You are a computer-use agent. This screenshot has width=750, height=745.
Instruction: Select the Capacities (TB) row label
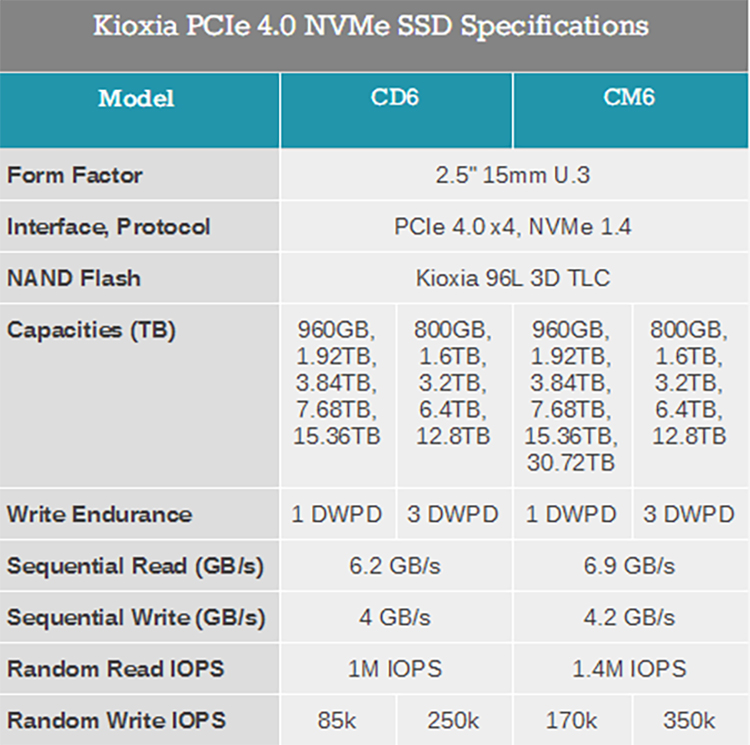[x=91, y=331]
